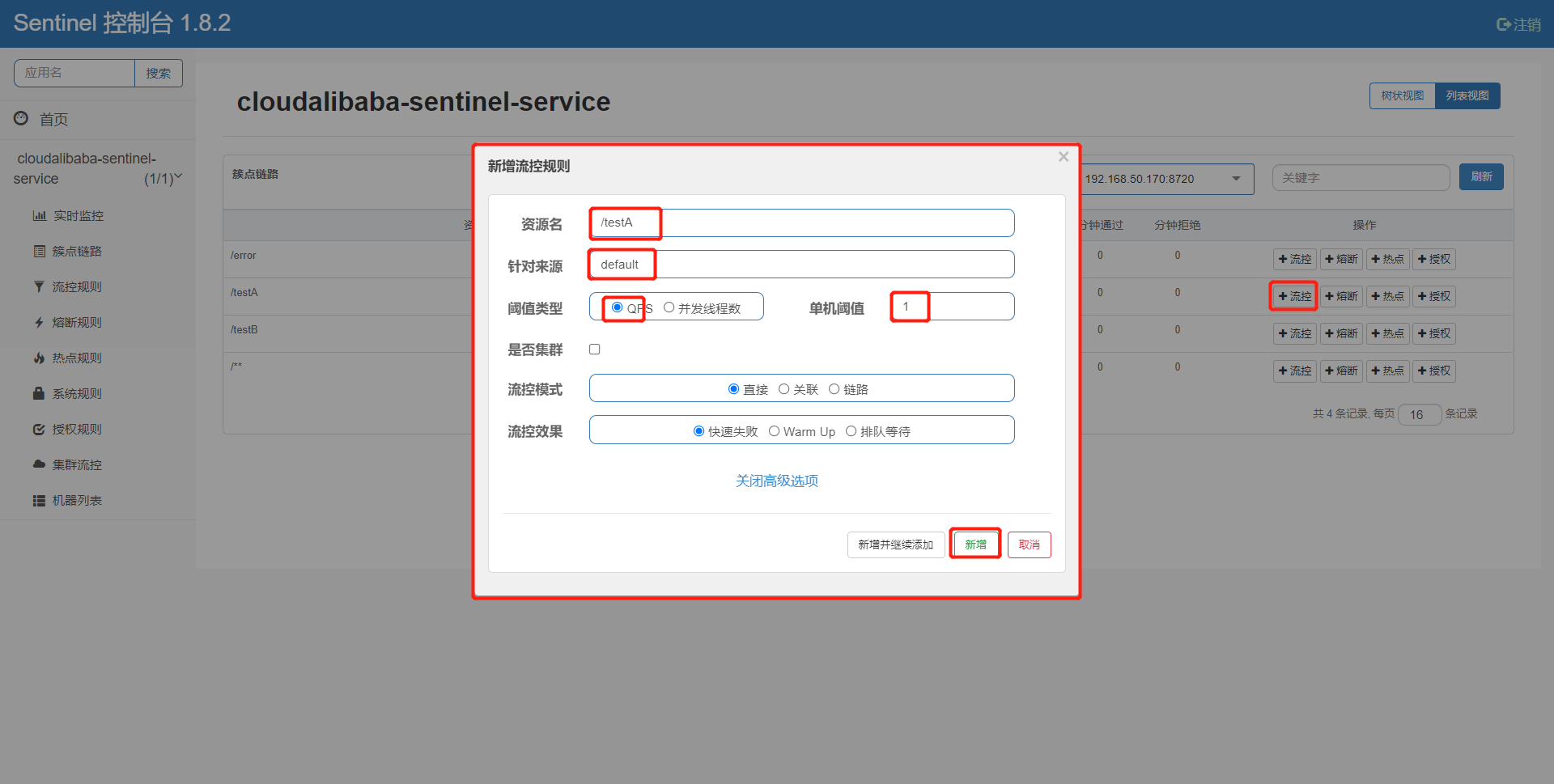Viewport: 1554px width, 784px height.
Task: Click +授权 for the /testA row
Action: pos(1434,296)
